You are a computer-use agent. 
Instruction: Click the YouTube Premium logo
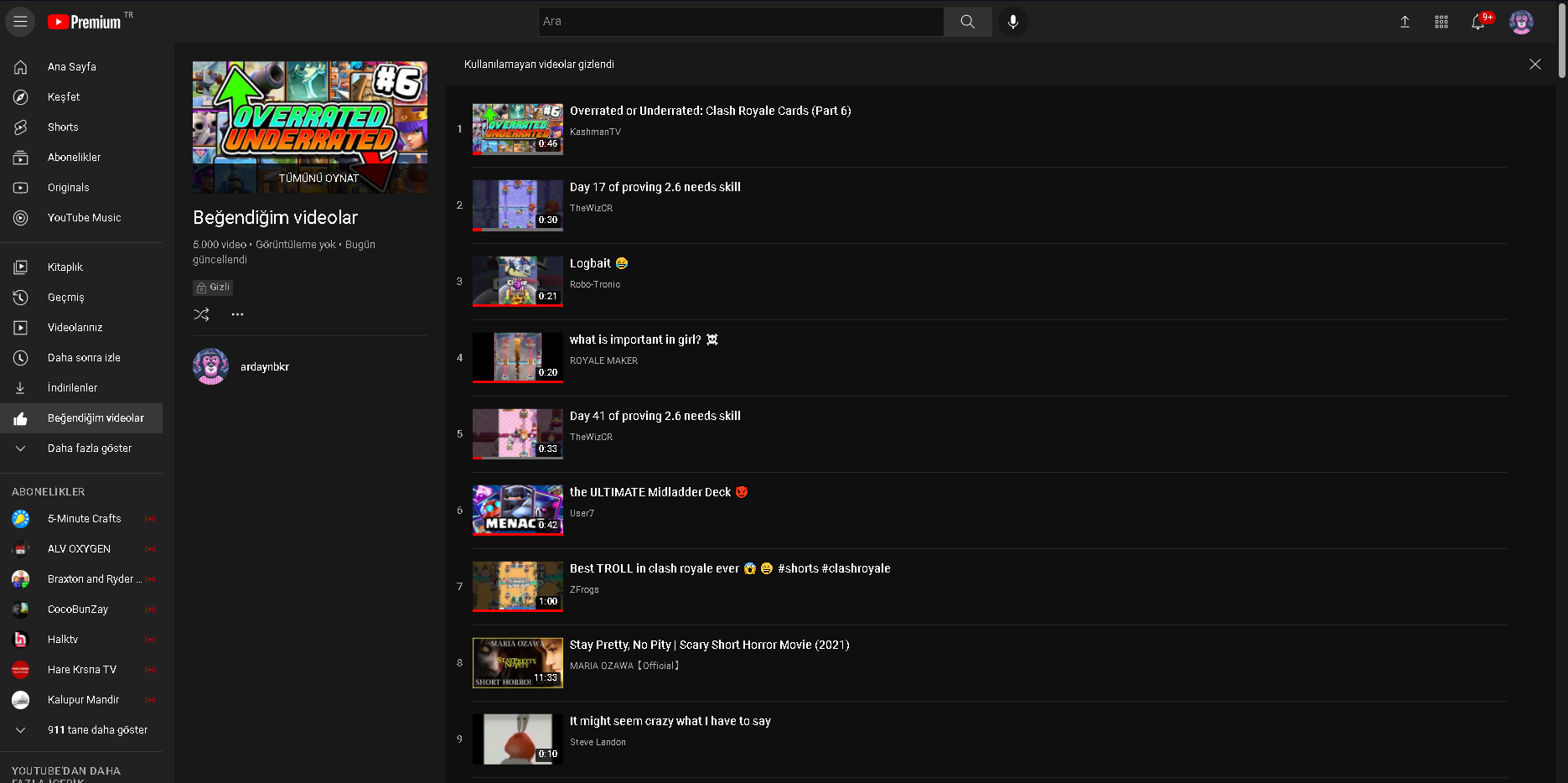click(85, 22)
